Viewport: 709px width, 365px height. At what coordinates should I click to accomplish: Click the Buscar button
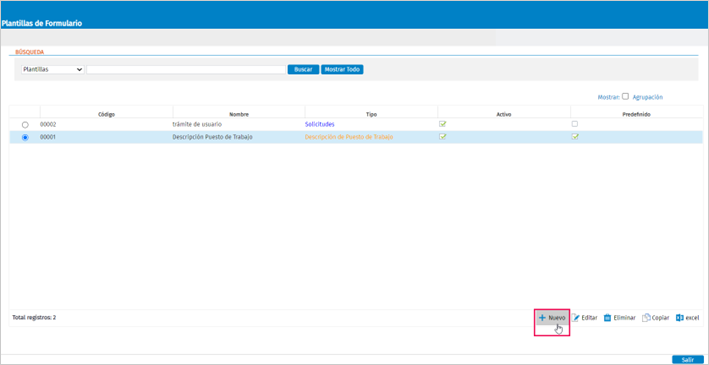click(303, 70)
